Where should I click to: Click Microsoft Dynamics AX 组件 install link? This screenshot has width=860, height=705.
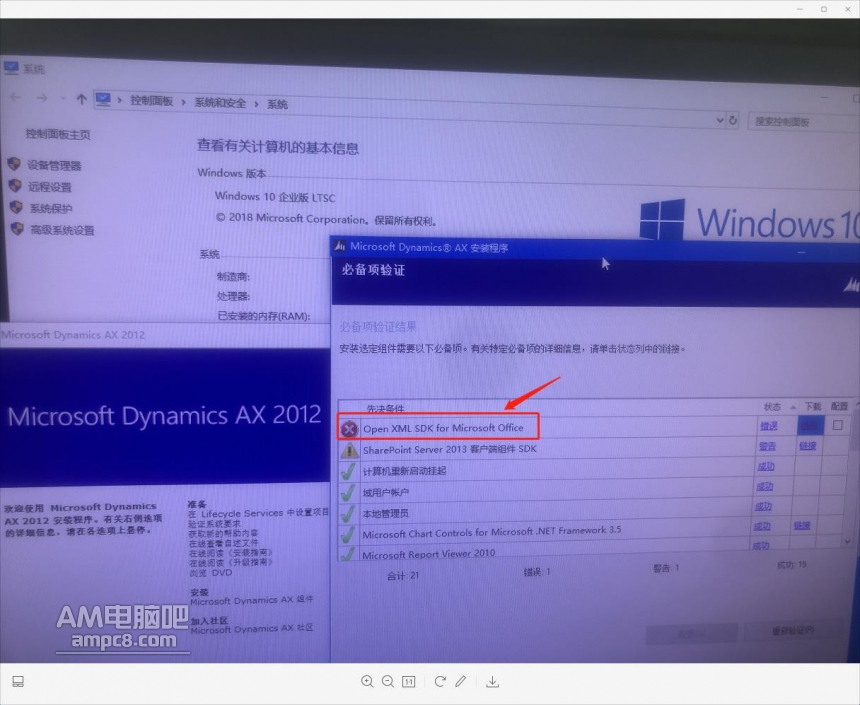coord(252,600)
